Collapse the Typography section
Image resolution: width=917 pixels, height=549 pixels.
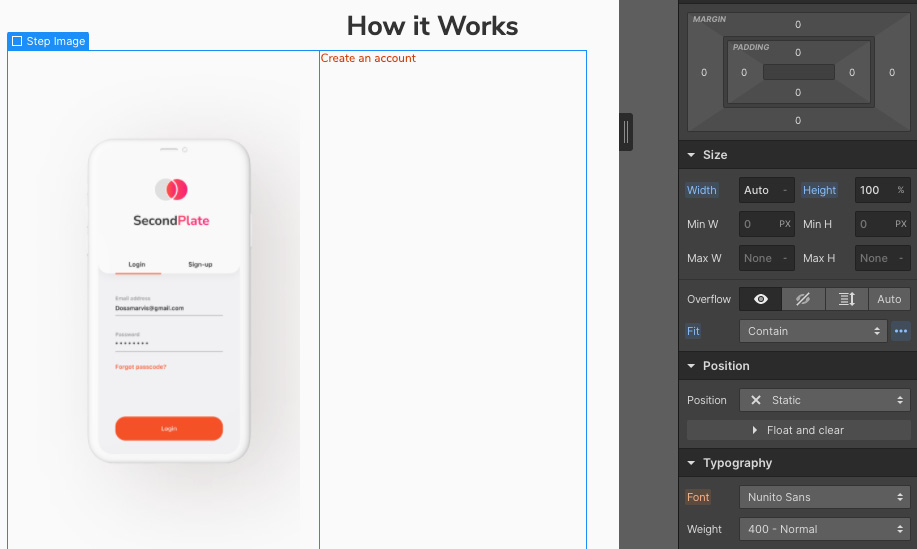(x=692, y=463)
